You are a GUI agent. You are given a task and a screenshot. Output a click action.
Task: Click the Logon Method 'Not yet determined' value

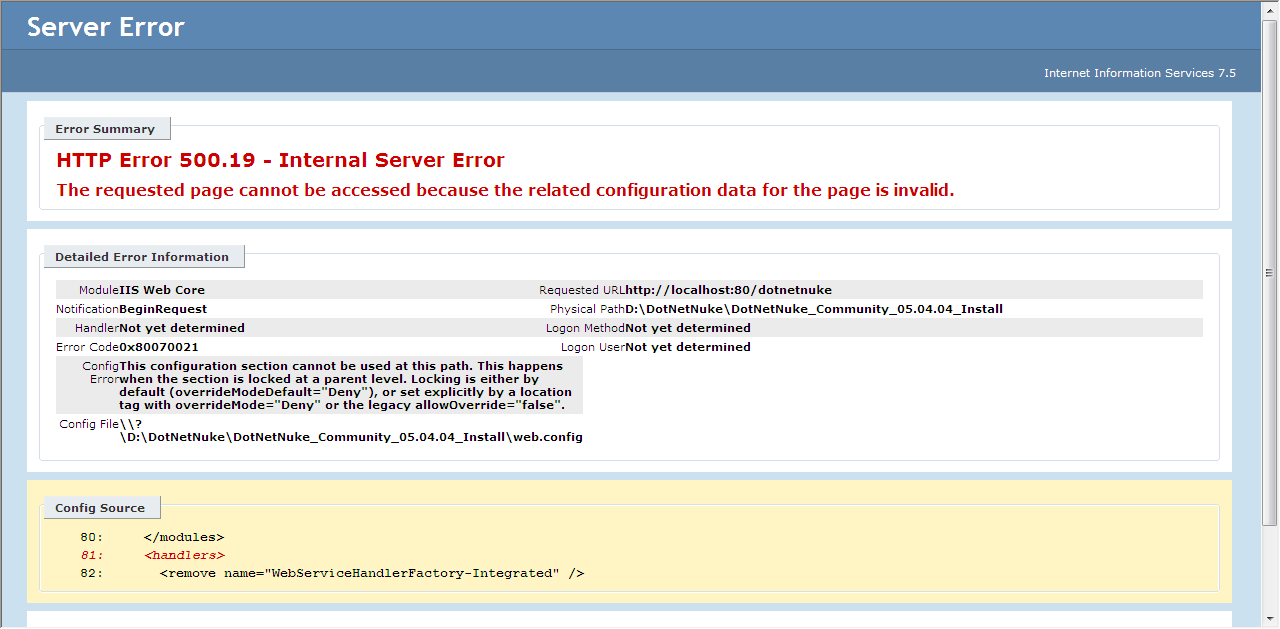coord(688,328)
